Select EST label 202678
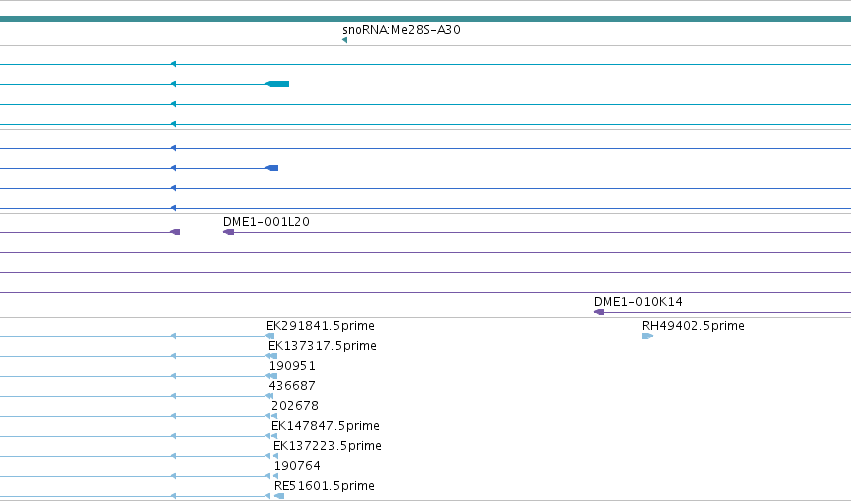Screen dimensions: 851x501 click(295, 406)
